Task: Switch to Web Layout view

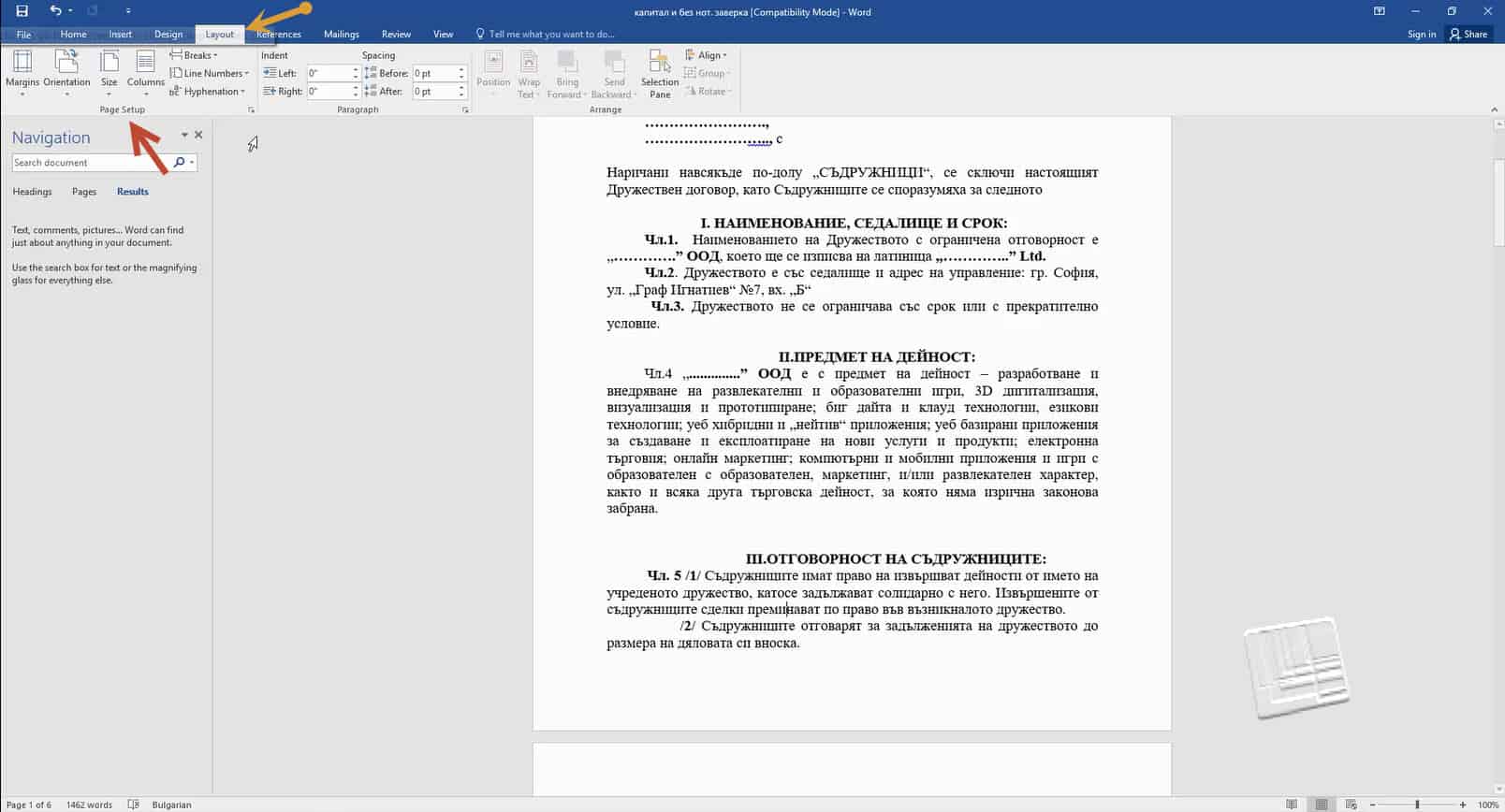Action: click(1351, 805)
